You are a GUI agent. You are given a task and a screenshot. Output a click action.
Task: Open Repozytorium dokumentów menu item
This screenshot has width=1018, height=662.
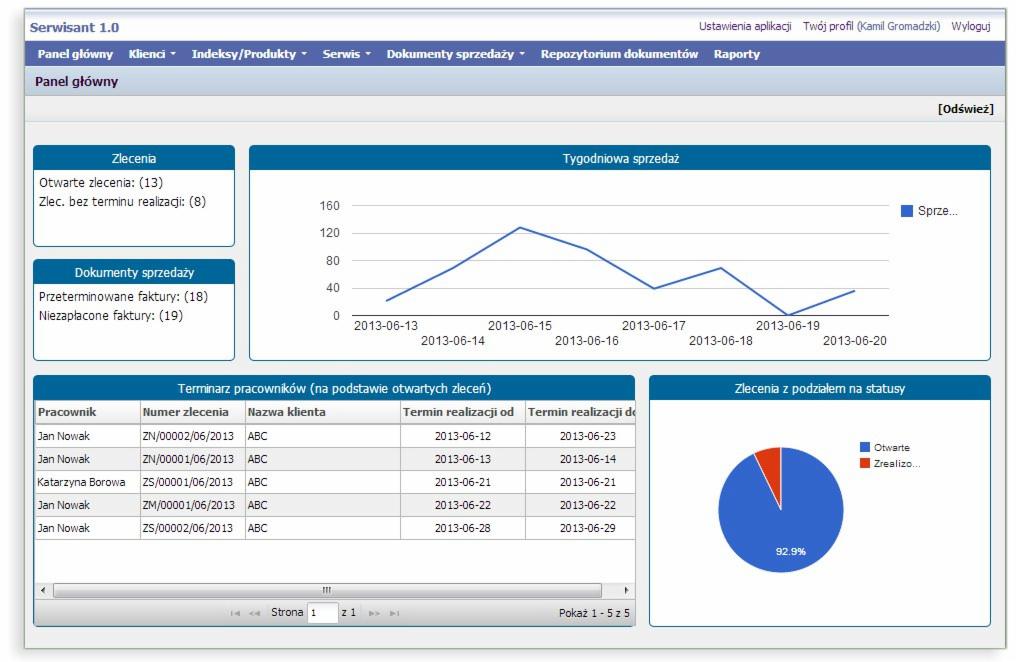[619, 54]
